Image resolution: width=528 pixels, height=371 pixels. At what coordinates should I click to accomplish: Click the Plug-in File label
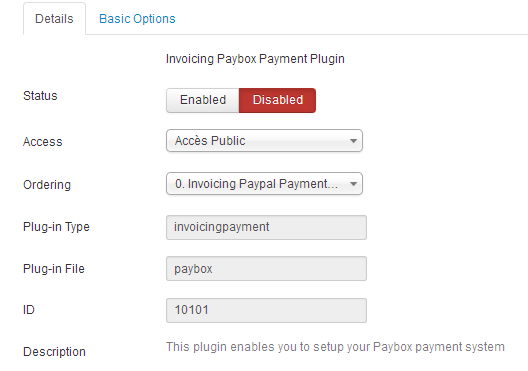[x=54, y=269]
